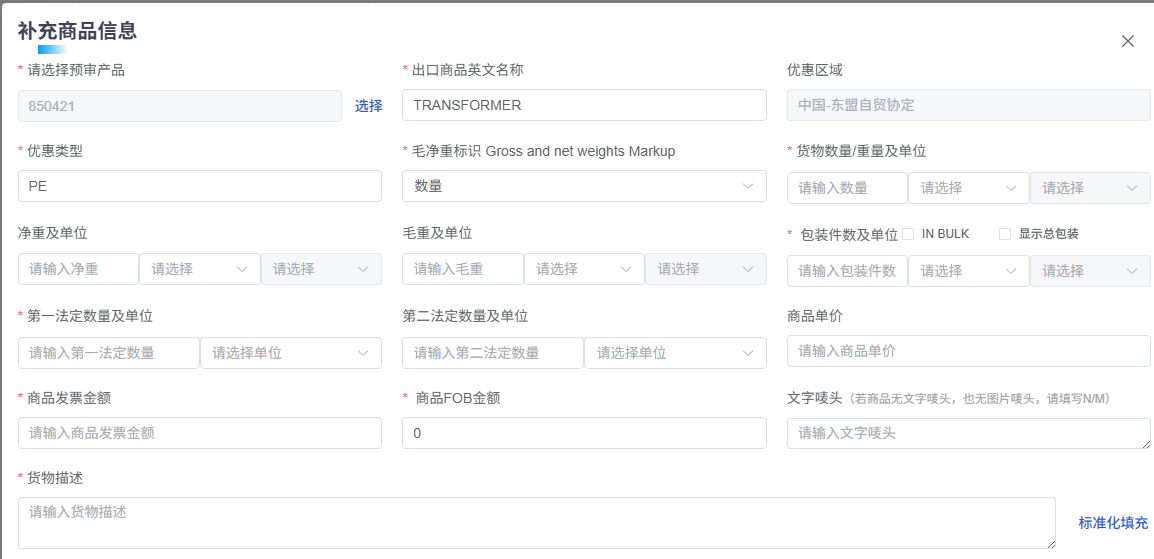The image size is (1154, 559).
Task: Click the 货物描述 label
Action: click(x=54, y=478)
